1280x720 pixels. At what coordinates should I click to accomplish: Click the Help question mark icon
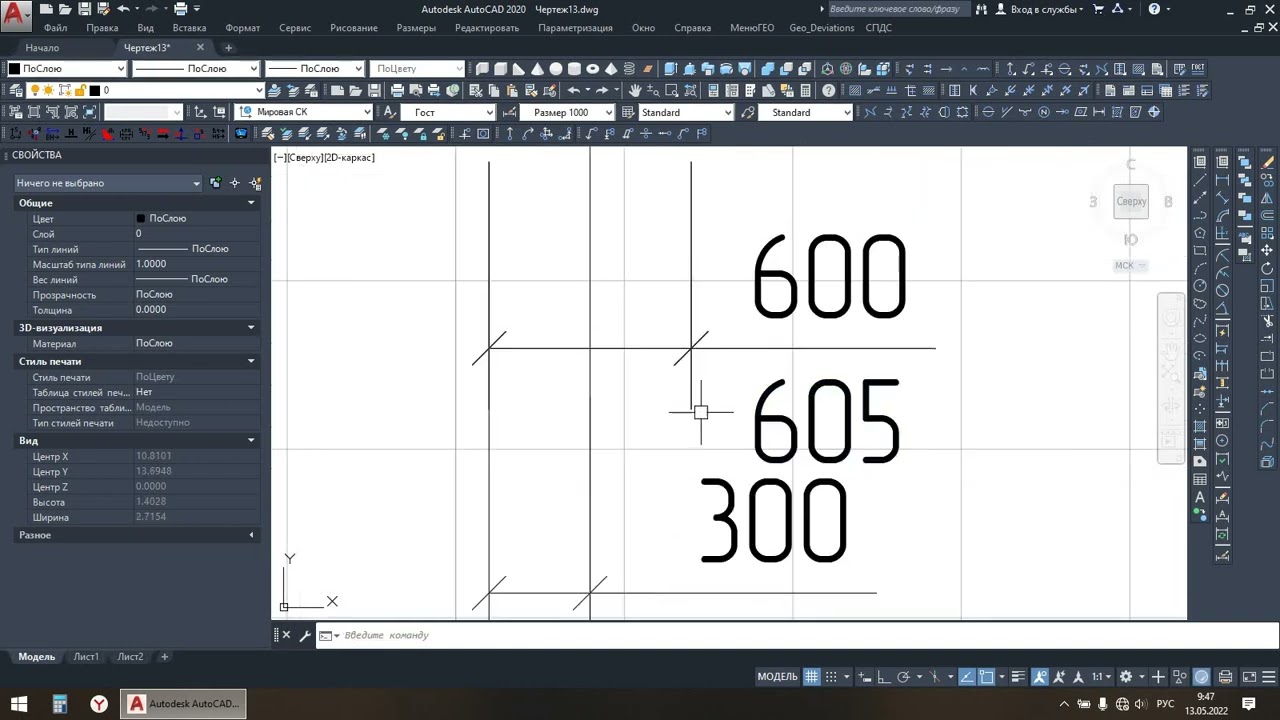click(x=828, y=90)
